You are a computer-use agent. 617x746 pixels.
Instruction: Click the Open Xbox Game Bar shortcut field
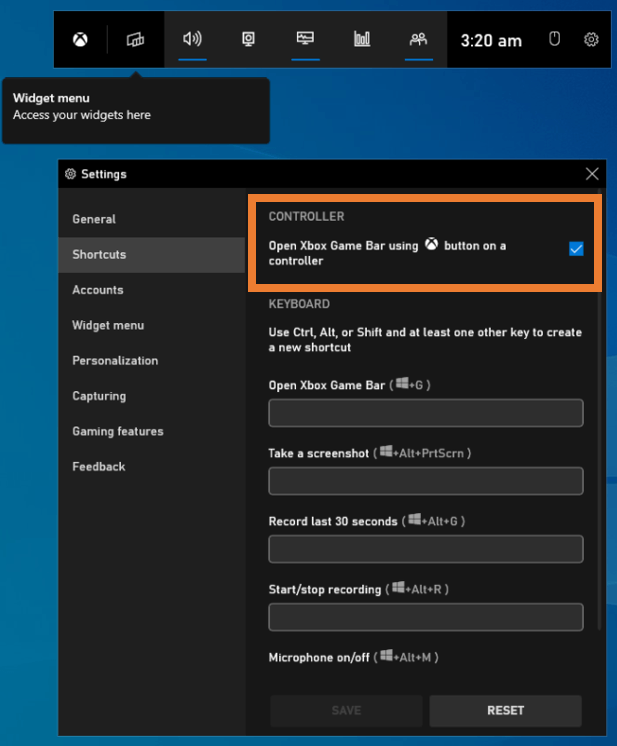click(x=426, y=413)
